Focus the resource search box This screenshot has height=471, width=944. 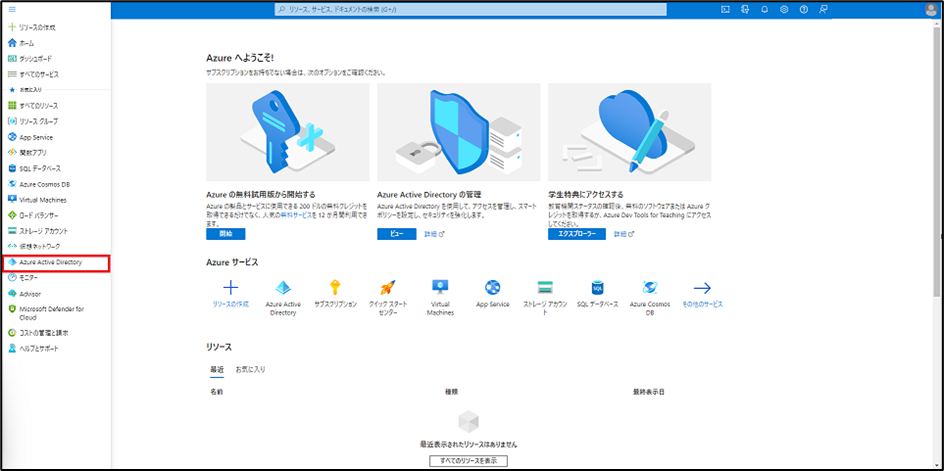471,10
